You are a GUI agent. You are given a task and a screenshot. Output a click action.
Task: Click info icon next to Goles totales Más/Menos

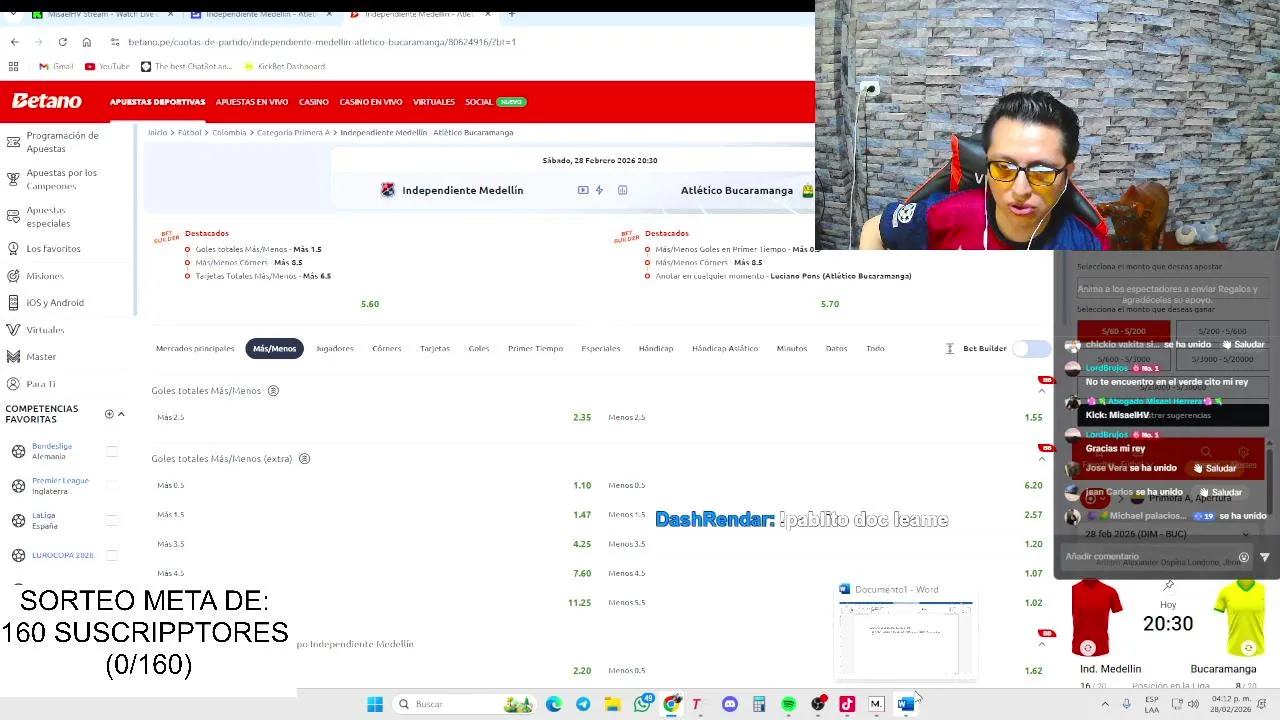coord(273,391)
